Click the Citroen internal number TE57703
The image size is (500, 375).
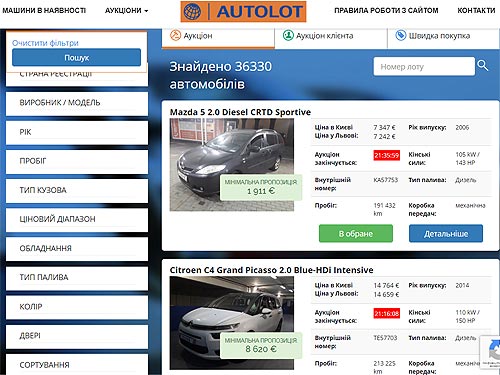385,338
